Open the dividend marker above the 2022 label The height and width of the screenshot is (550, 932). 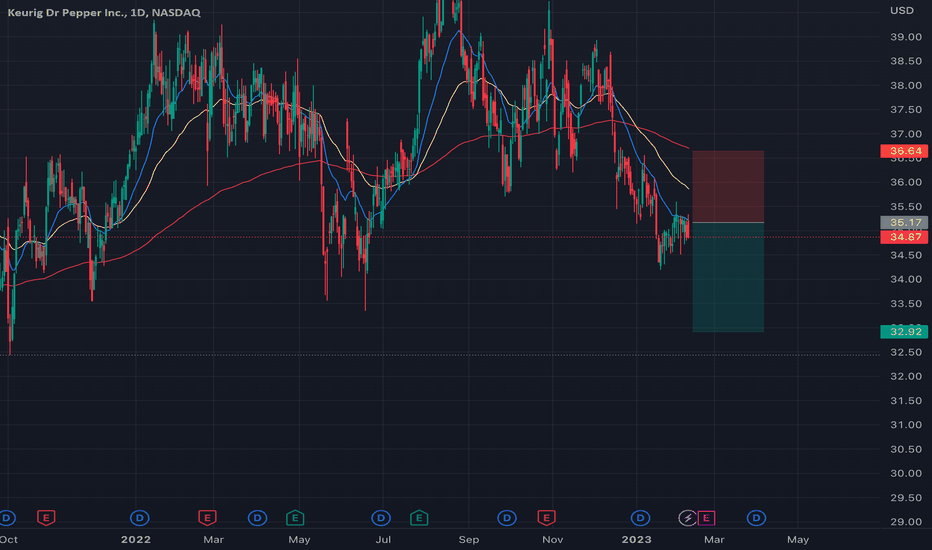[140, 518]
